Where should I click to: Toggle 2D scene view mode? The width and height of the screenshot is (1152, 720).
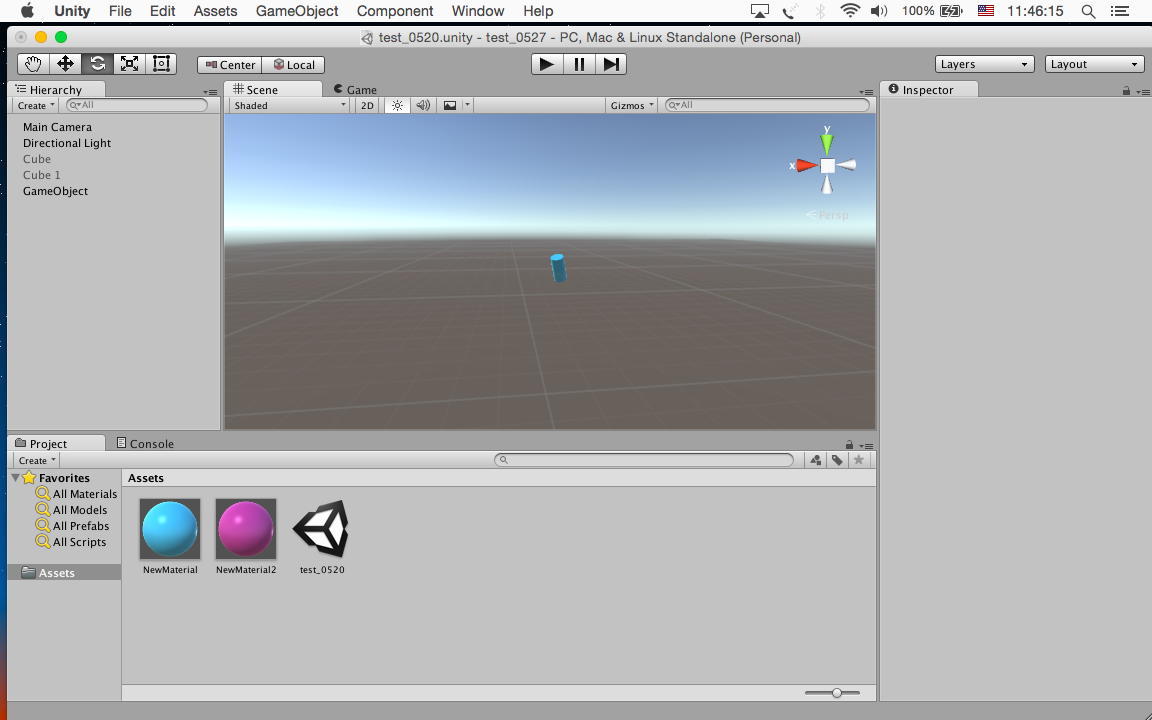point(367,105)
